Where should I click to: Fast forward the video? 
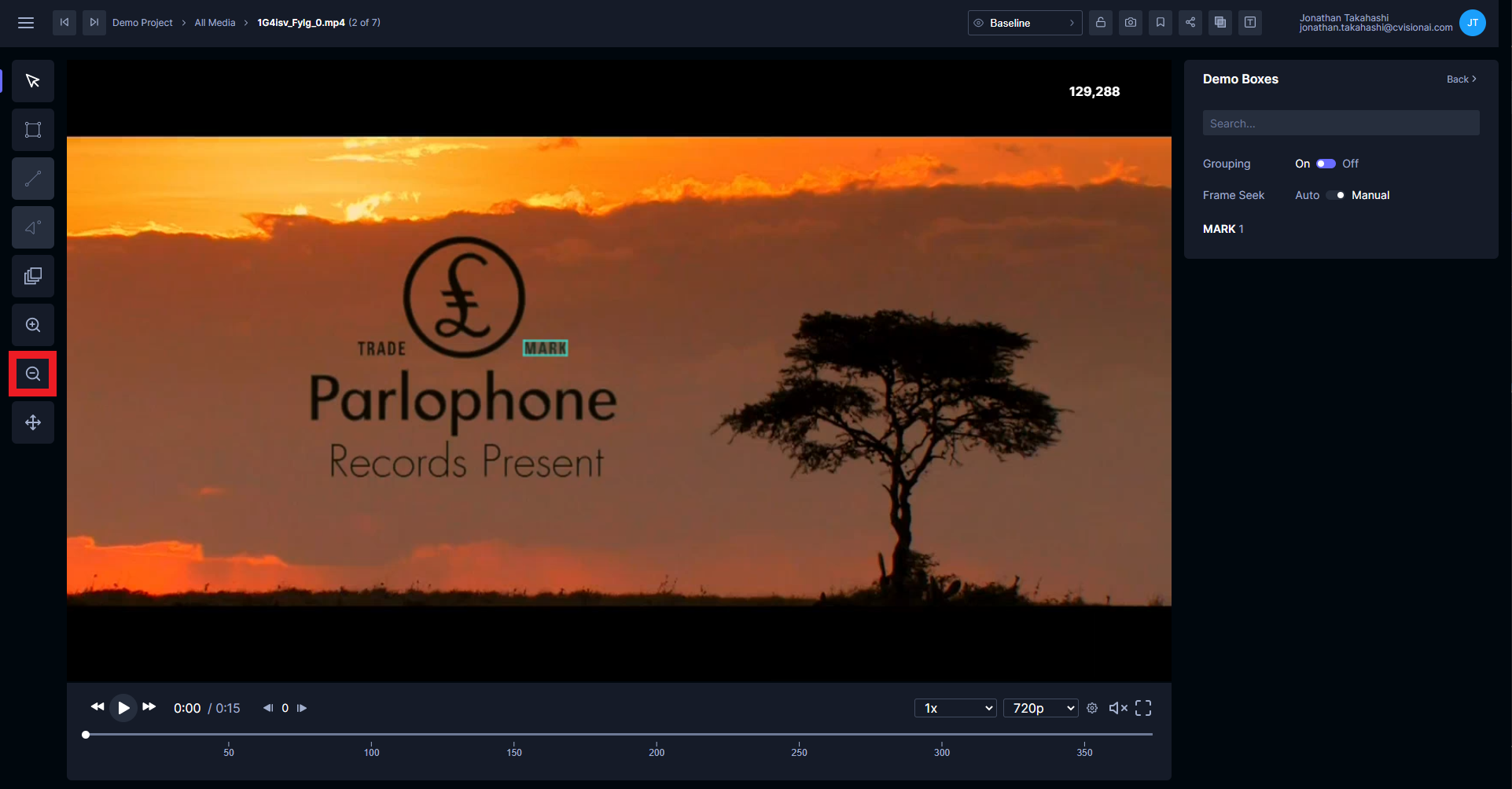coord(149,707)
